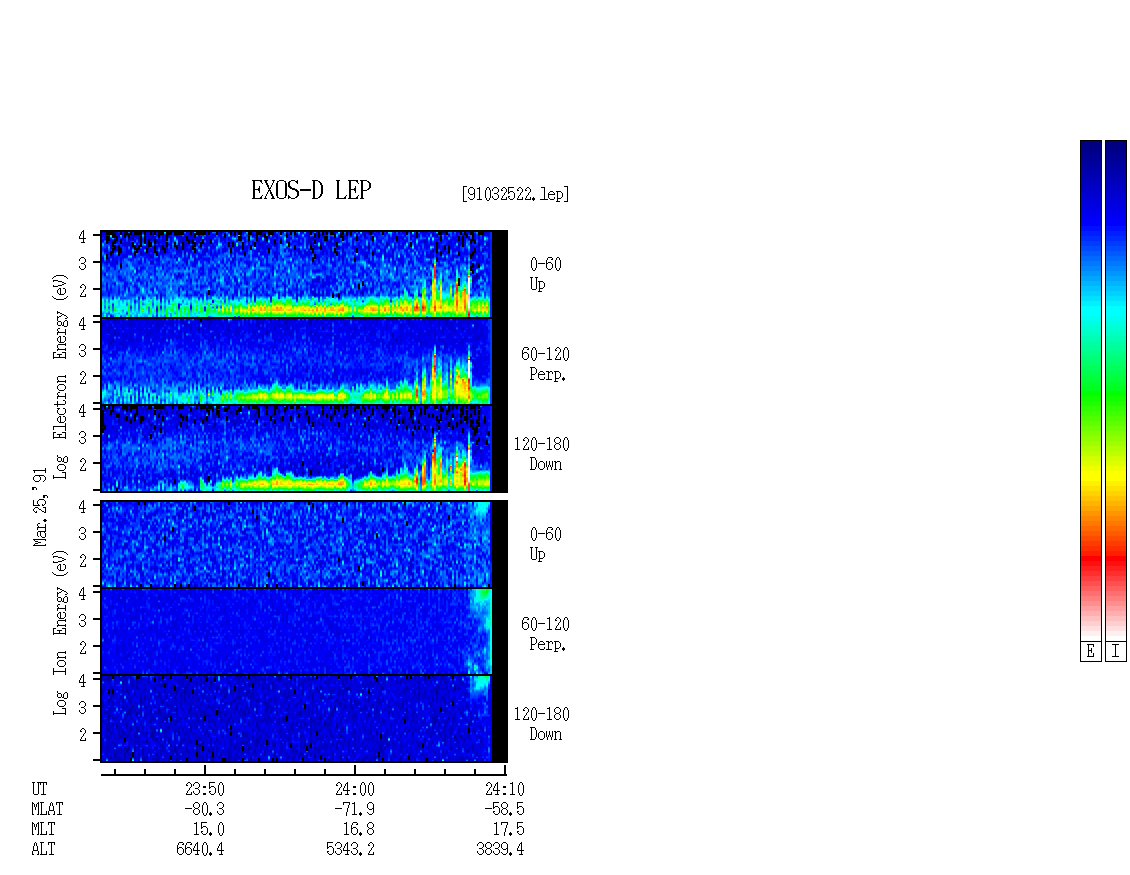Click the ion panel 120-180 Down label
Image resolution: width=1130 pixels, height=875 pixels.
pos(541,724)
